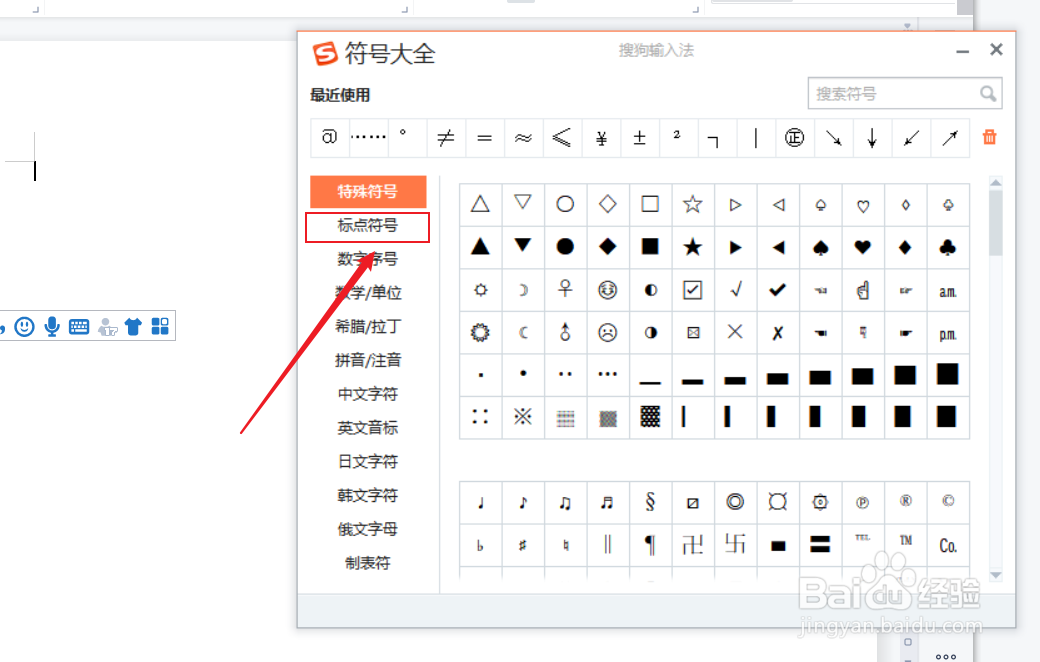1040x662 pixels.
Task: Click the microphone voice input icon
Action: click(52, 326)
